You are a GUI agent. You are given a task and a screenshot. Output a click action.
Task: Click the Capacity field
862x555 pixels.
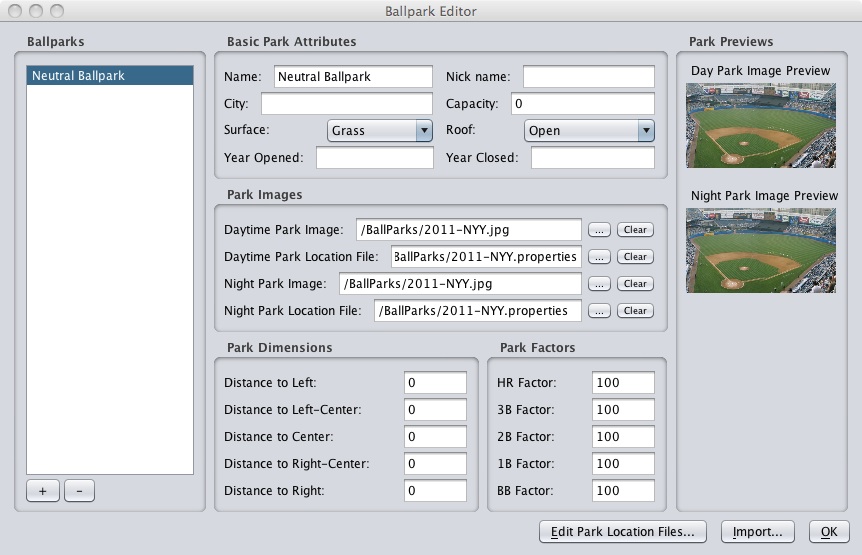click(x=583, y=103)
